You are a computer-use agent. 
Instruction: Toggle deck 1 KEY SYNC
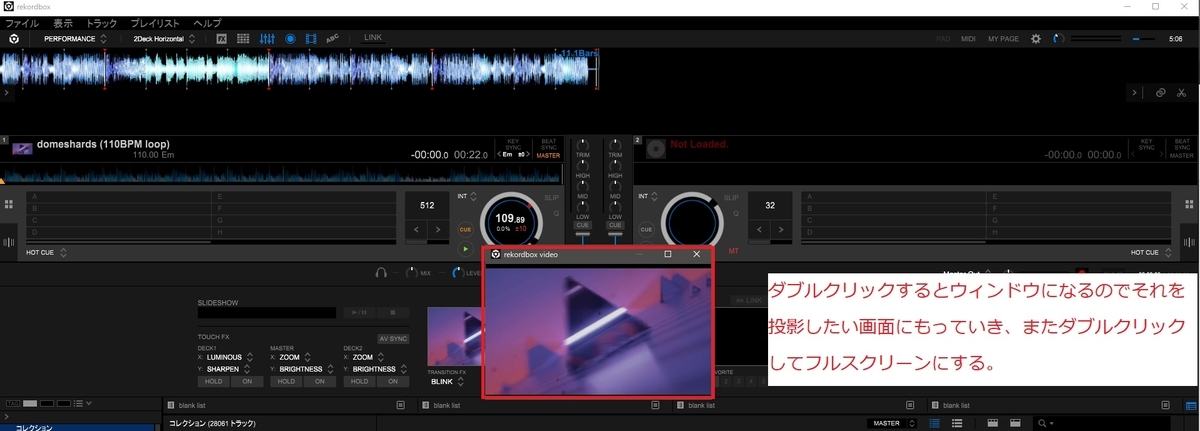point(514,145)
